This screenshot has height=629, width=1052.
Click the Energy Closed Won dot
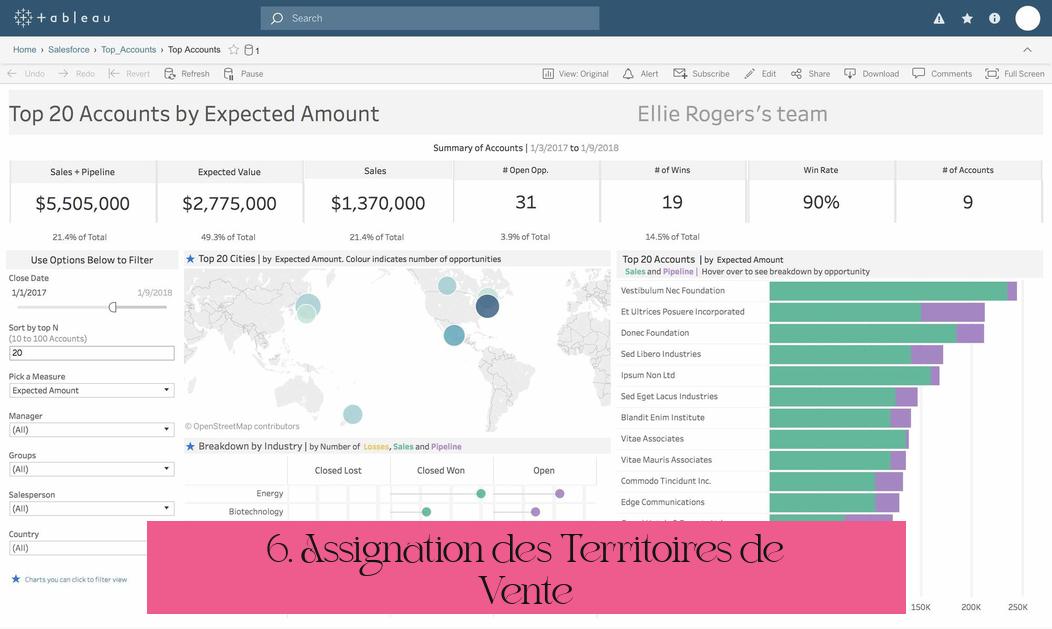pos(480,494)
